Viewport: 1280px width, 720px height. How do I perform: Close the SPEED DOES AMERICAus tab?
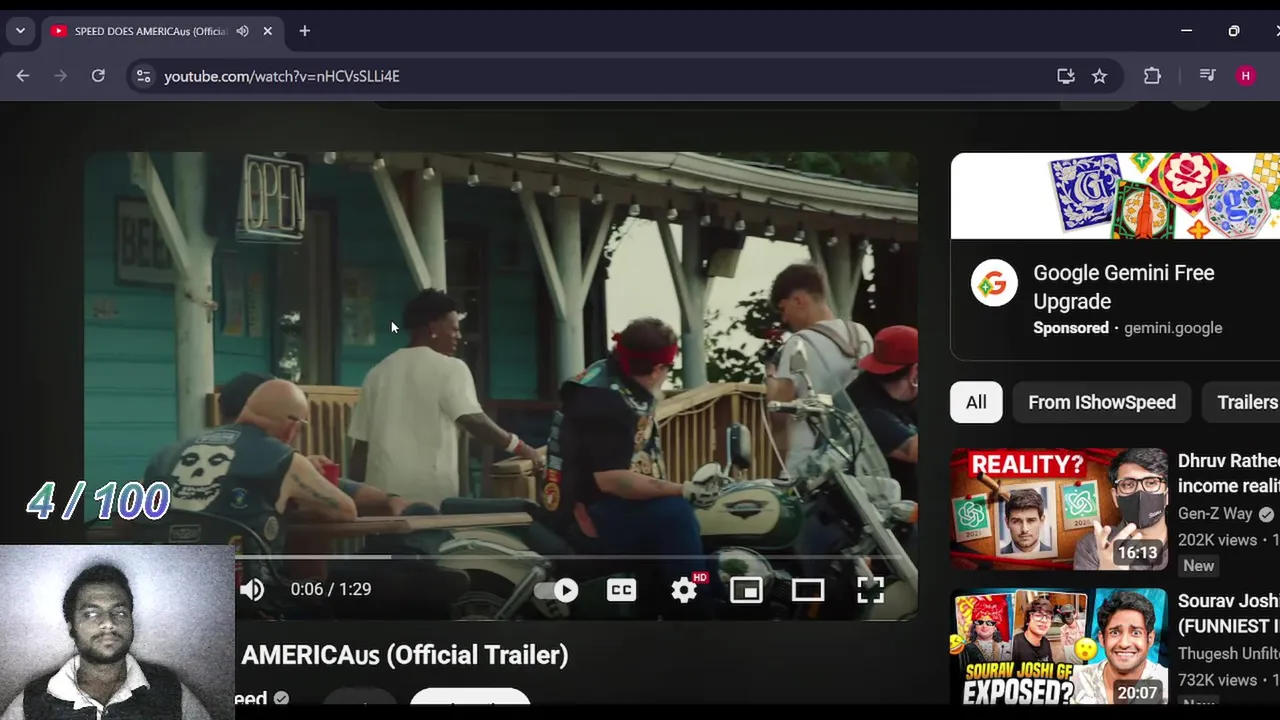tap(268, 31)
